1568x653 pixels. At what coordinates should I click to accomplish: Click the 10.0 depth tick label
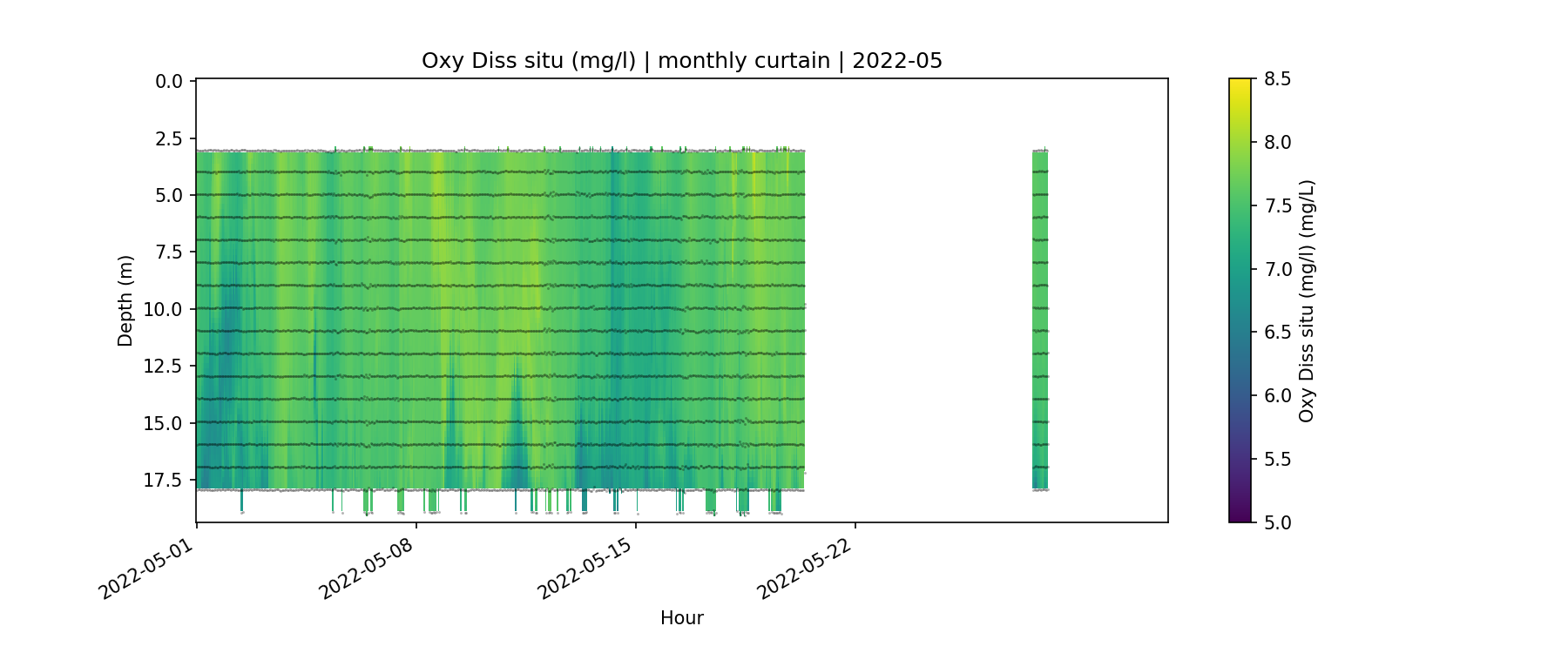point(164,310)
